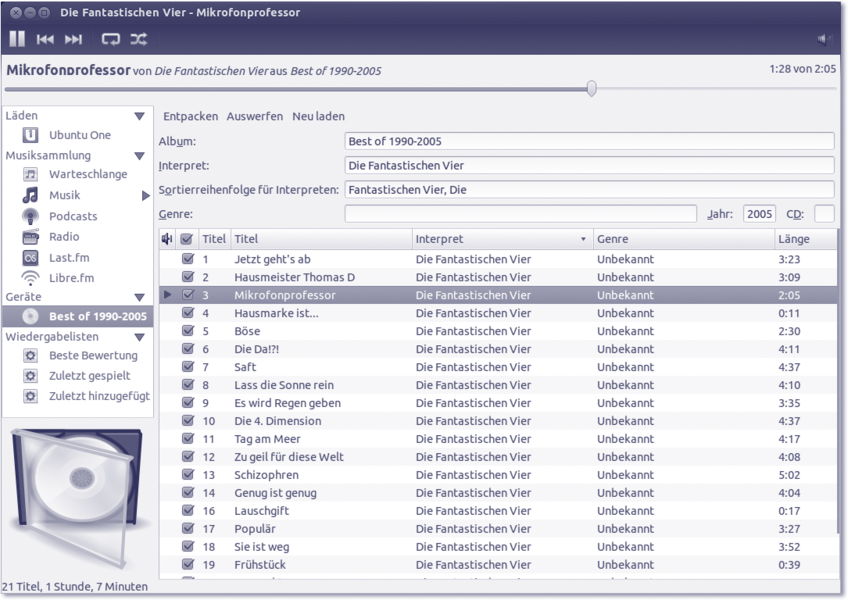This screenshot has width=848, height=600.
Task: Uncheck the checkbox for track Saft
Action: click(188, 367)
